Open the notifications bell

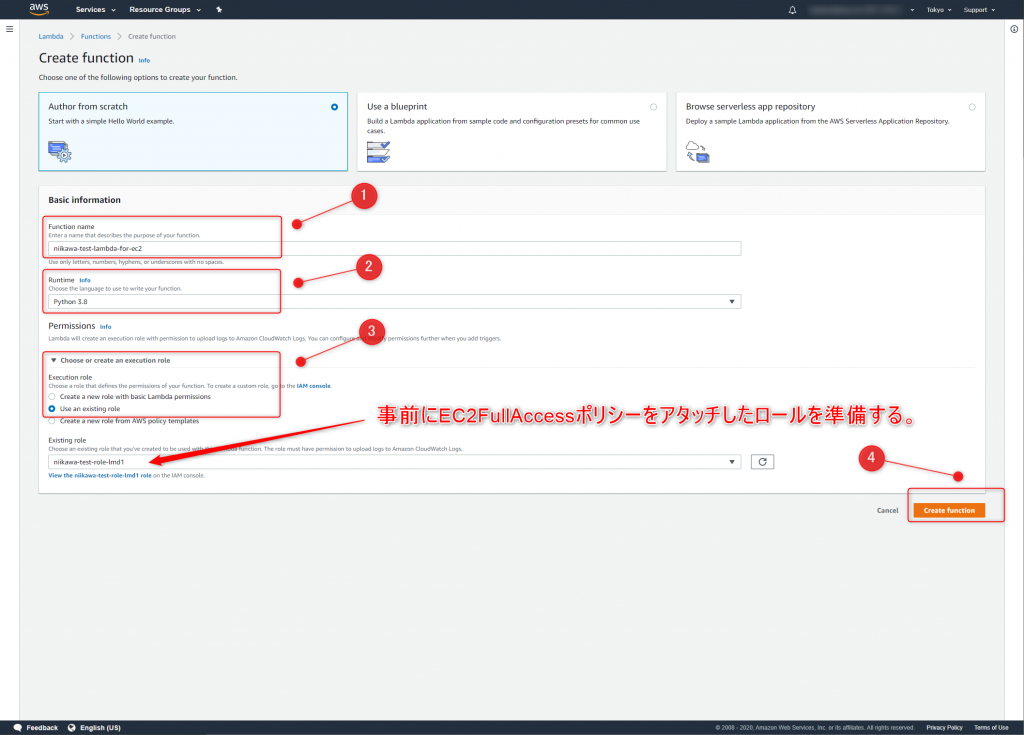click(792, 10)
